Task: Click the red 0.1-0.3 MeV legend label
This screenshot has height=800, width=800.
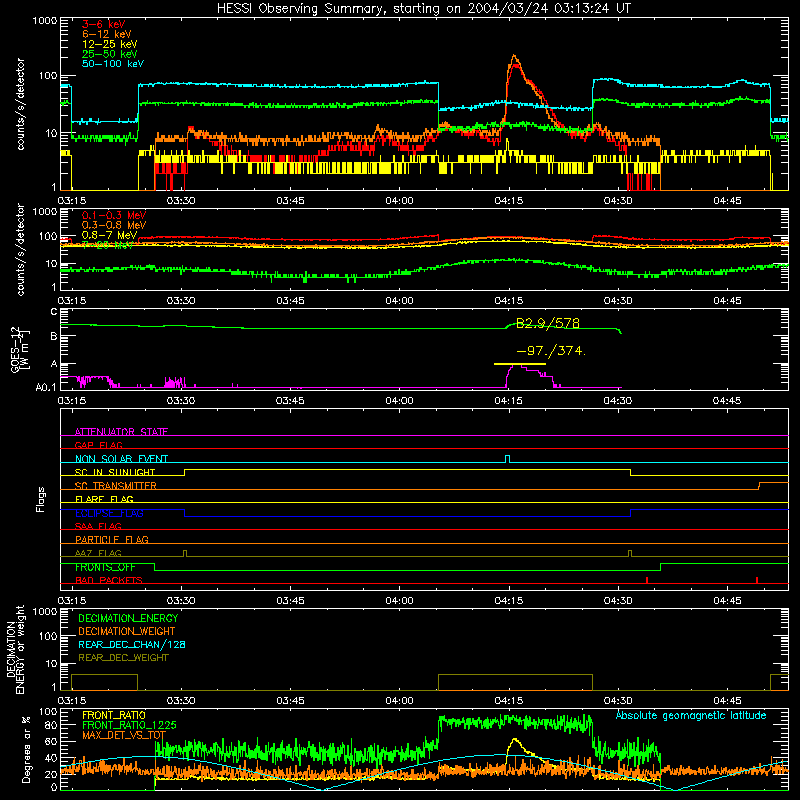Action: pos(114,215)
